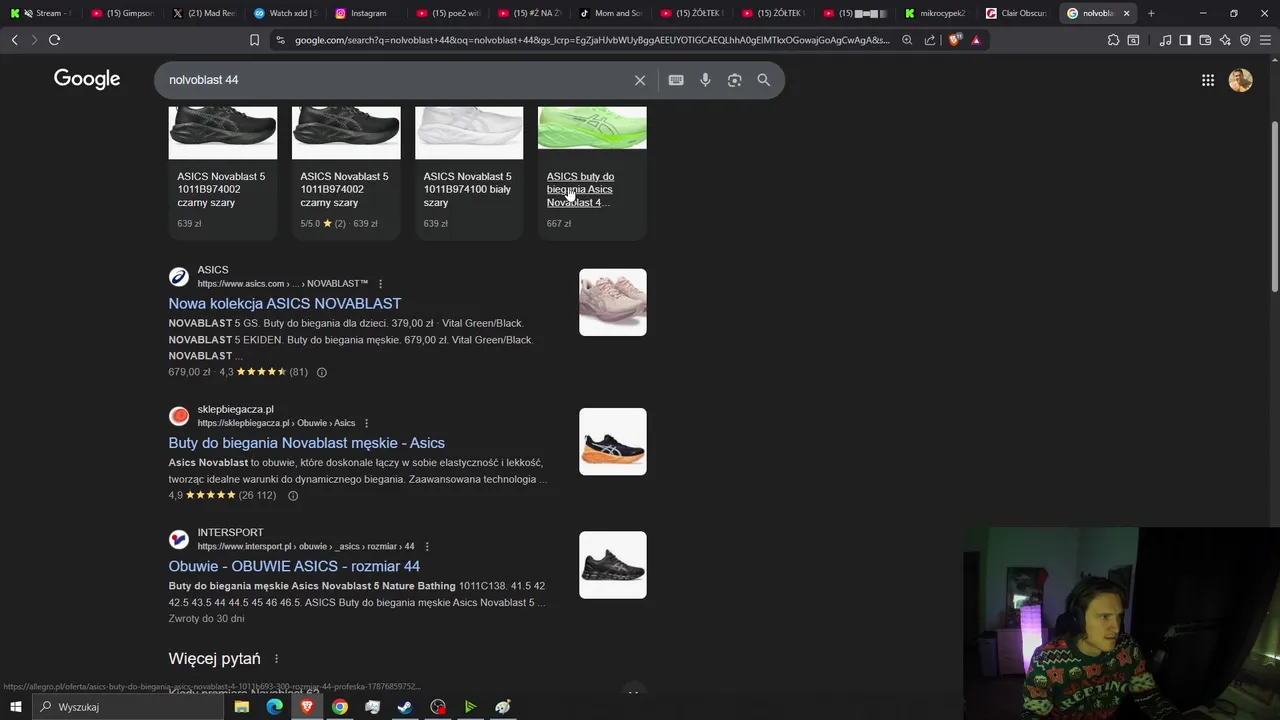Open the Brave main hamburger menu

[1265, 40]
